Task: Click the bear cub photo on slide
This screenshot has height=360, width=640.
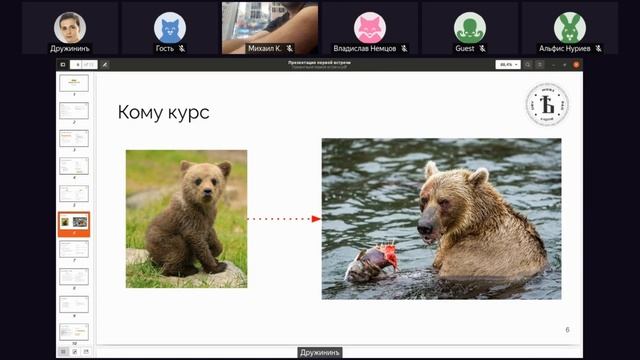Action: pos(187,219)
